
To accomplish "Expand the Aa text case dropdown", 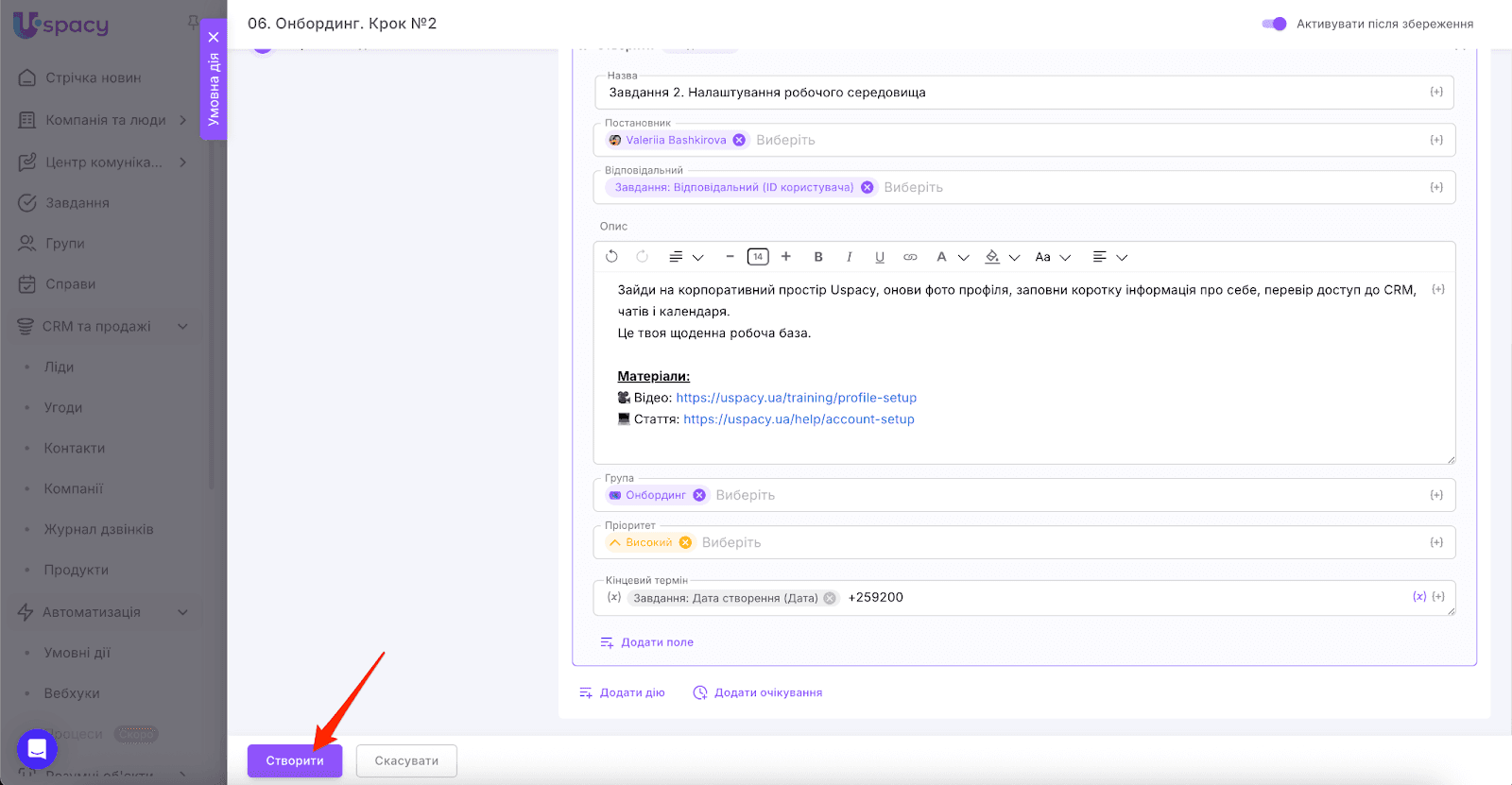I will coord(1065,257).
